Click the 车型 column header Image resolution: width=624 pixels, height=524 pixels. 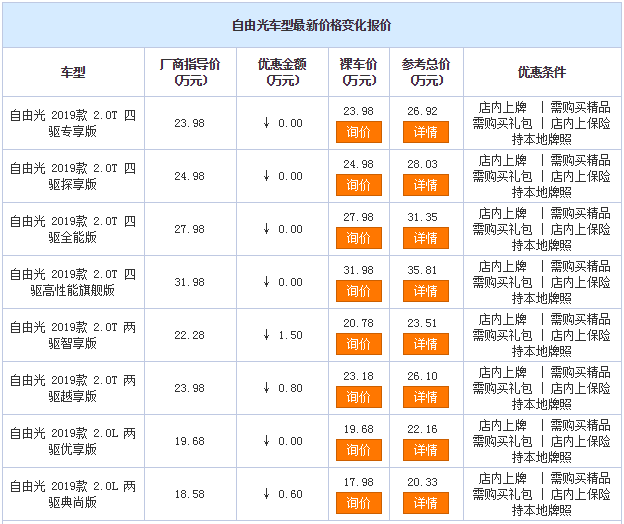[x=73, y=72]
